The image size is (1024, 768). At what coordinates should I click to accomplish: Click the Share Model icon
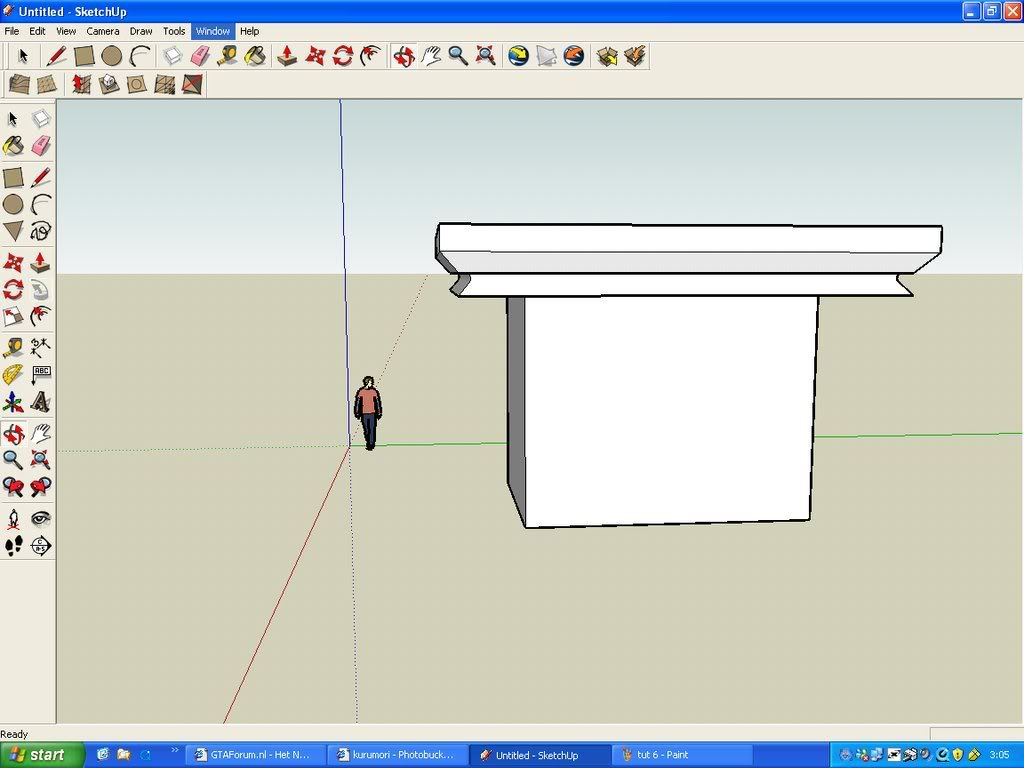coord(634,56)
